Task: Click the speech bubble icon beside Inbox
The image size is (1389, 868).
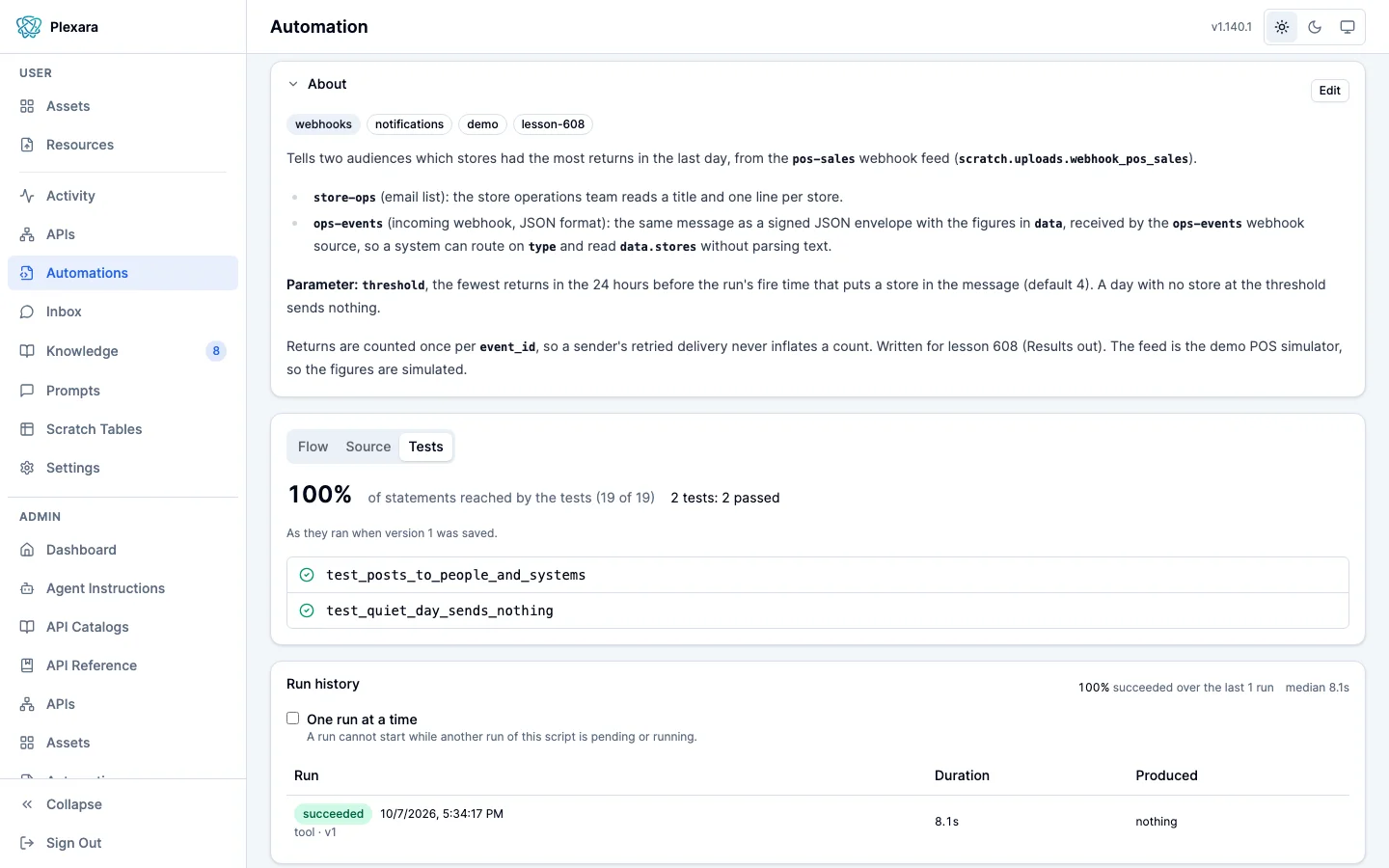Action: point(27,312)
